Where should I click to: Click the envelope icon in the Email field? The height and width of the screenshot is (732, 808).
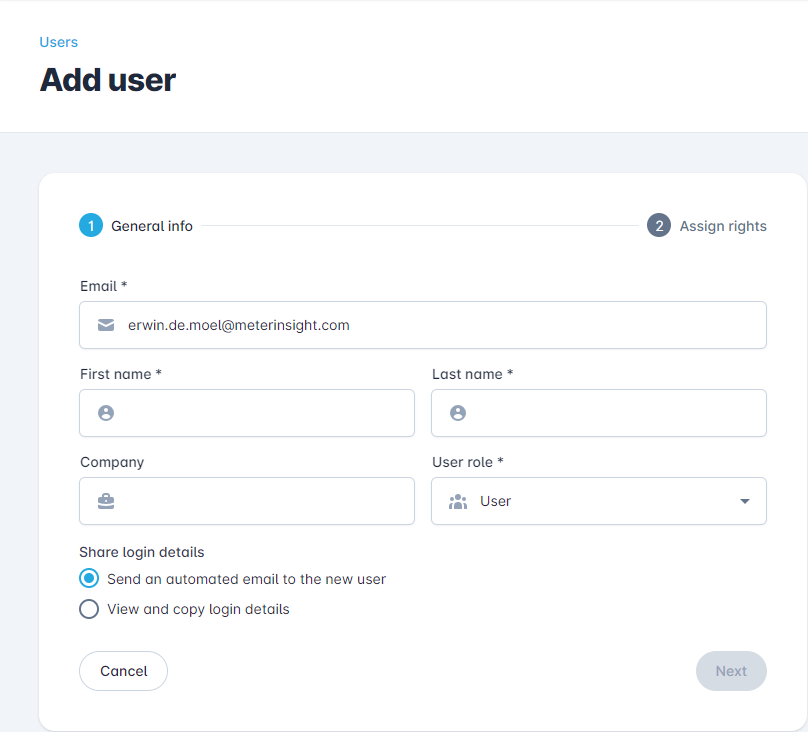106,325
